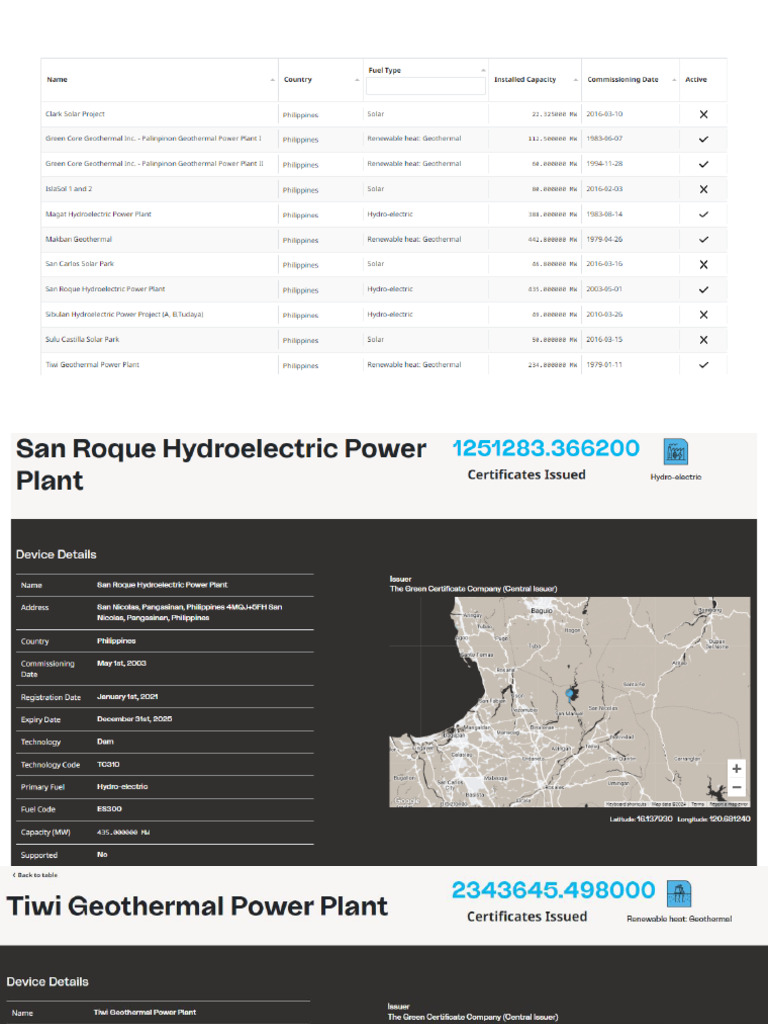Click the 1251283.366200 certificates issued figure
This screenshot has height=1024, width=768.
546,448
